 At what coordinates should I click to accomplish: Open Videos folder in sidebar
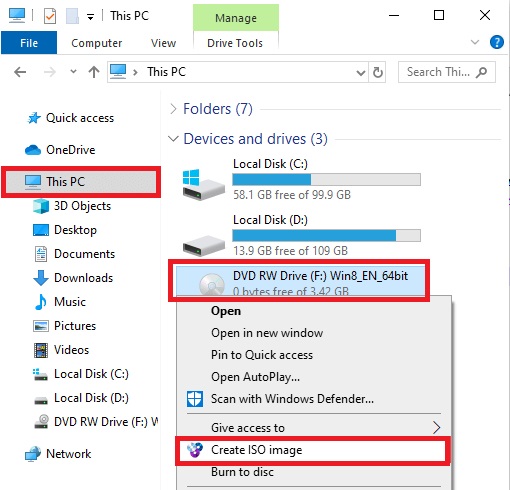point(71,350)
